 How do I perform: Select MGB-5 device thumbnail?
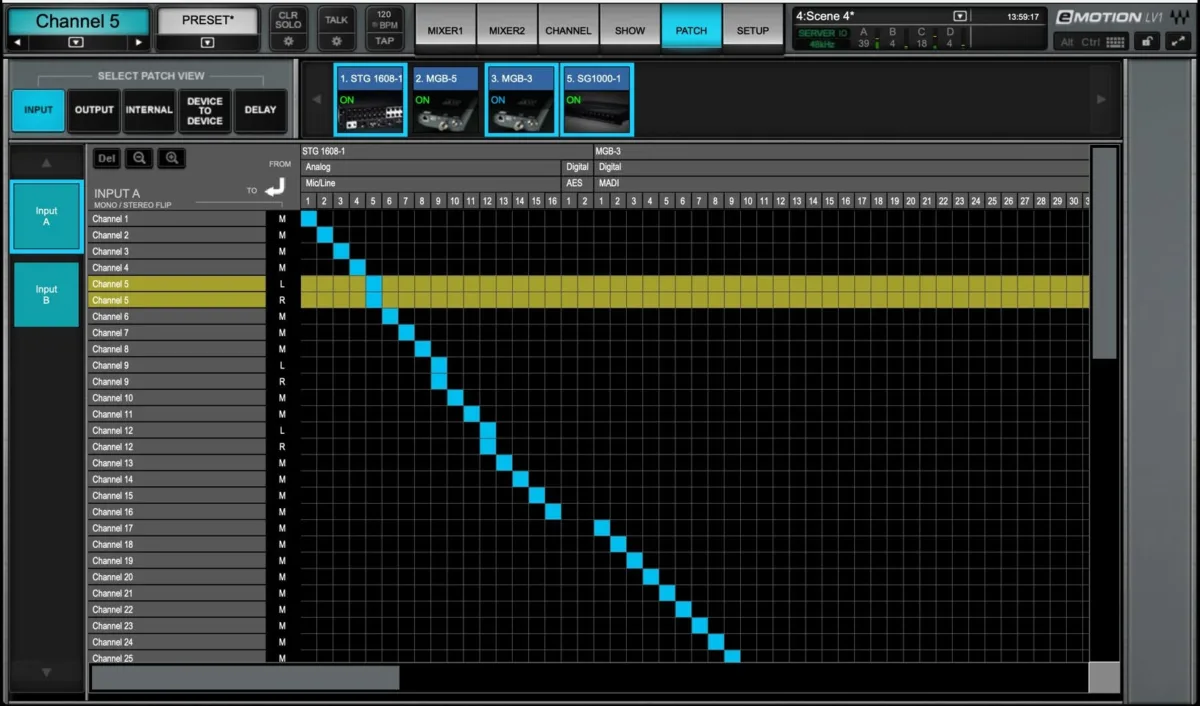pyautogui.click(x=445, y=99)
